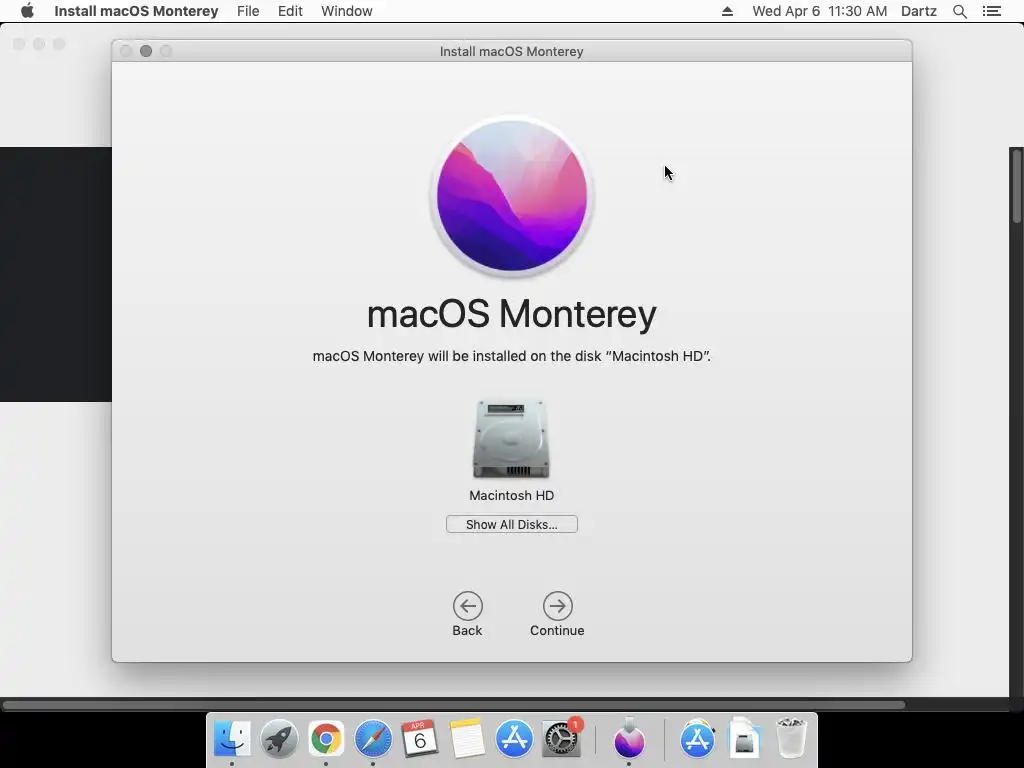
Task: Click the Back label
Action: (468, 630)
